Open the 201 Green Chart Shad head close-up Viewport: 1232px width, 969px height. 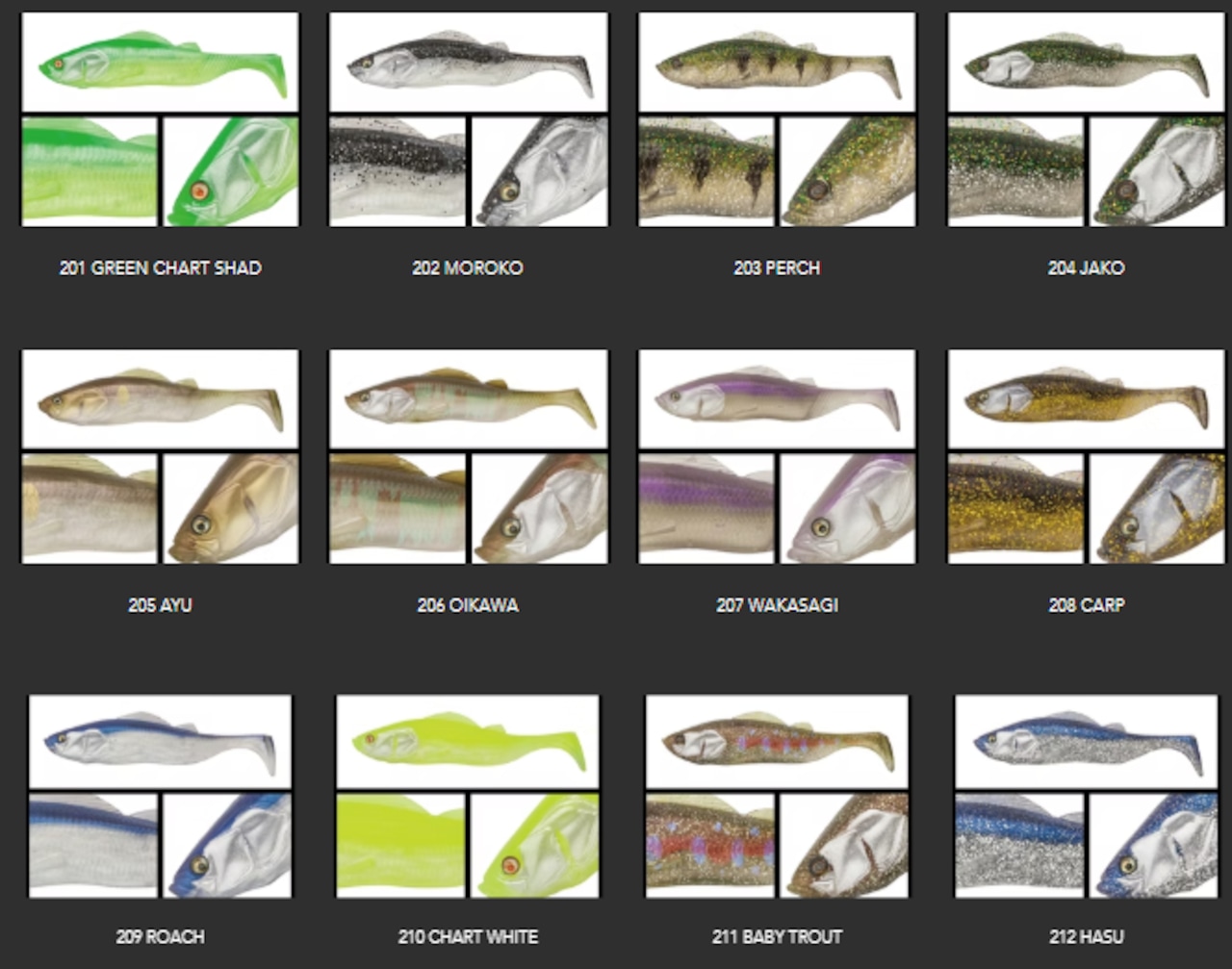231,172
